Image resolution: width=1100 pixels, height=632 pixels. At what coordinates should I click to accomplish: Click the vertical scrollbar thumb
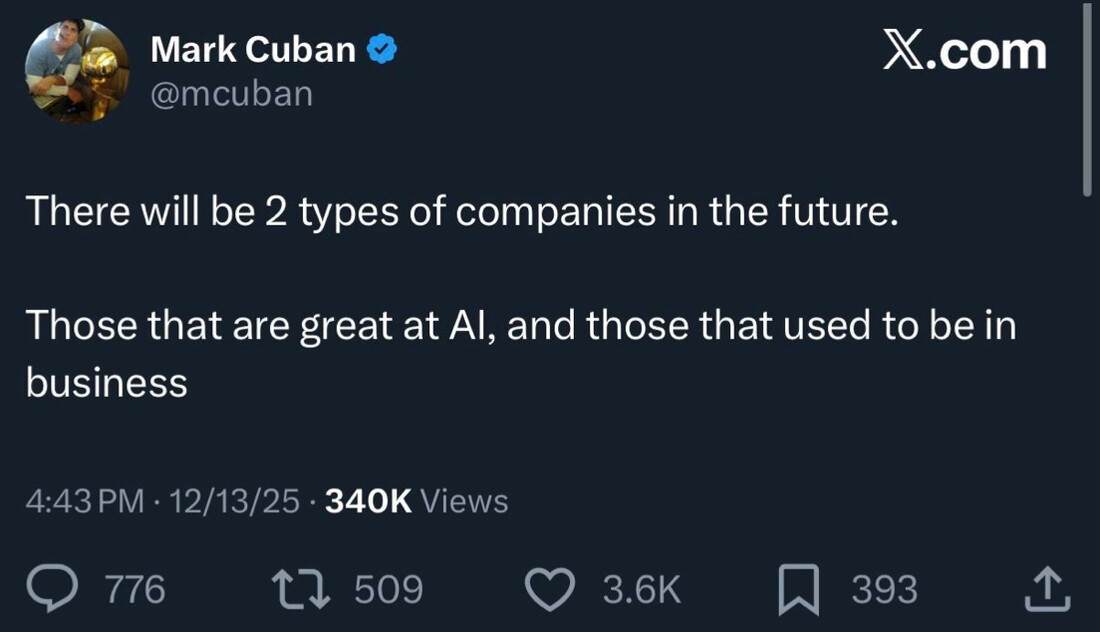click(x=1088, y=100)
